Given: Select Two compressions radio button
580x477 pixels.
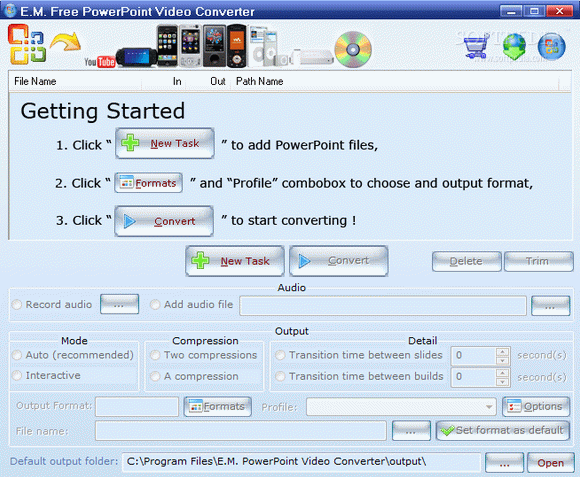Looking at the screenshot, I should click(155, 355).
